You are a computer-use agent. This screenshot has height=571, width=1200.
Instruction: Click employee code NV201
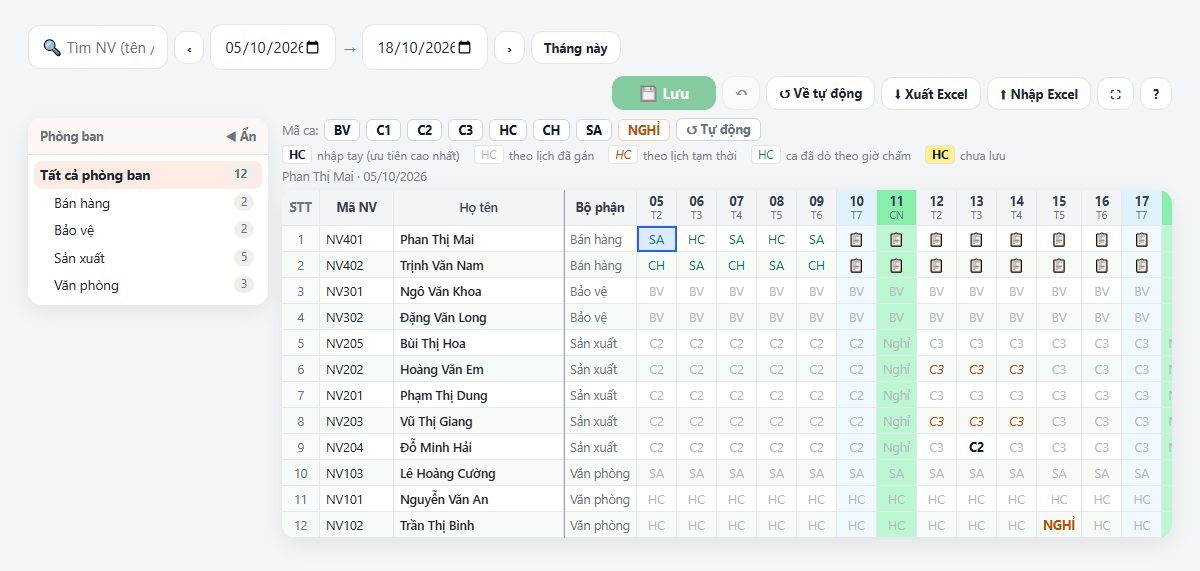click(345, 396)
